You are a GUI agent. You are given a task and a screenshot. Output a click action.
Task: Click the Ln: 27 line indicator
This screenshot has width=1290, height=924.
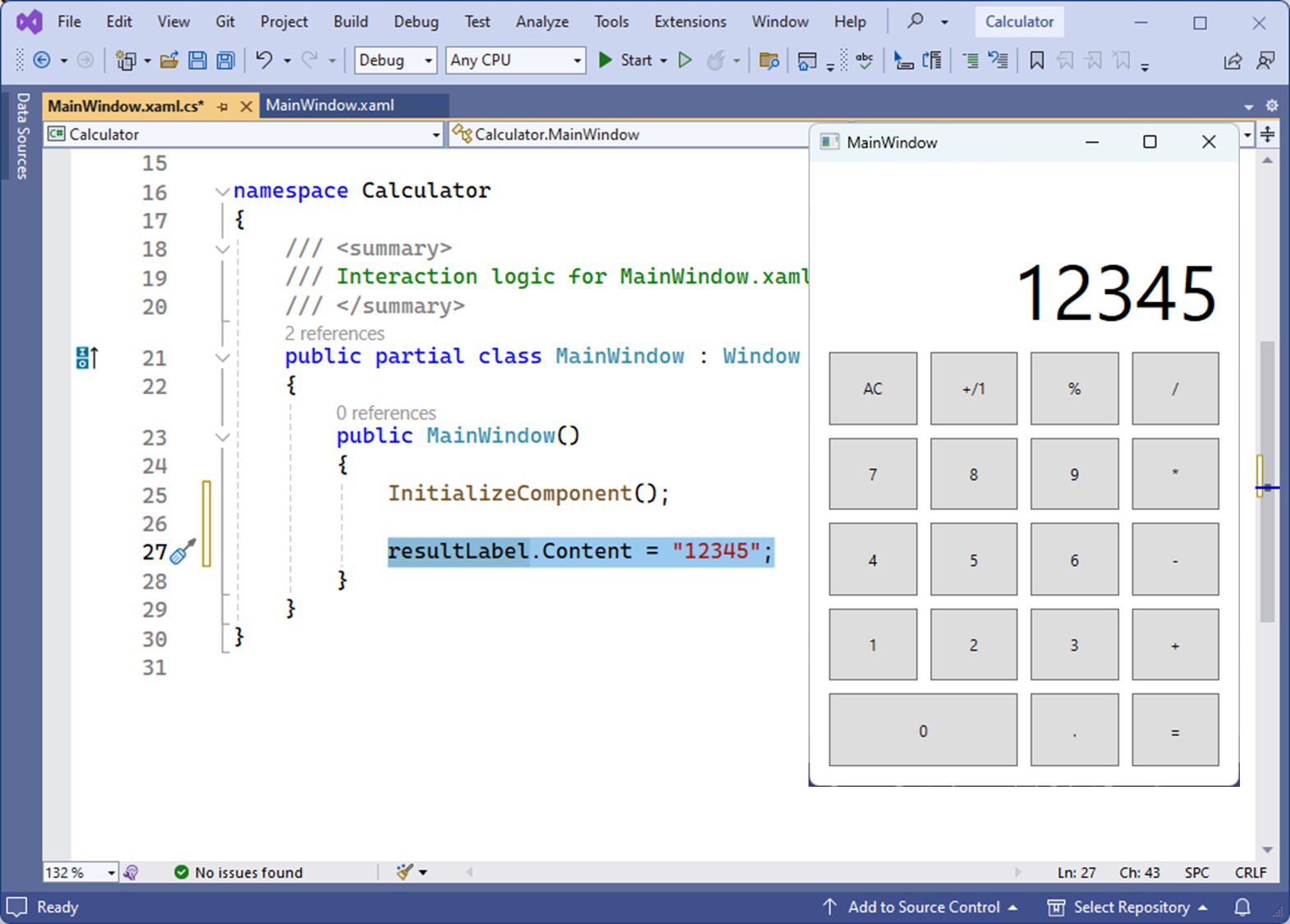tap(1076, 872)
